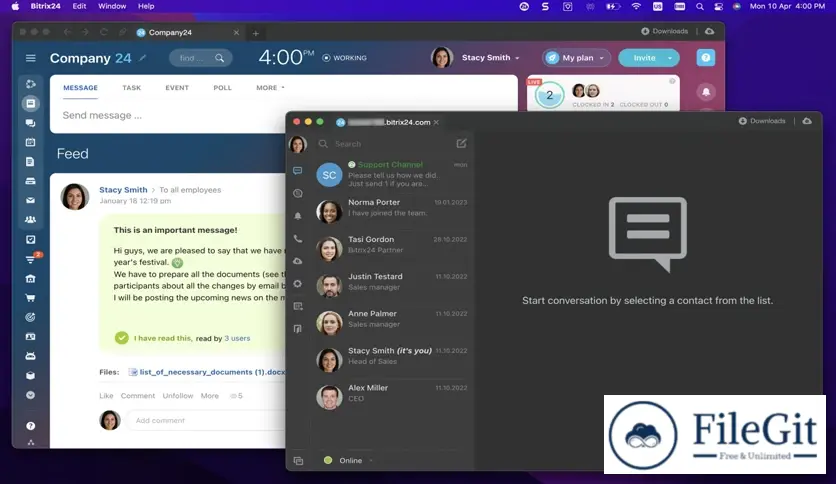The height and width of the screenshot is (484, 836).
Task: Click the compose new chat icon in messenger
Action: [x=461, y=143]
